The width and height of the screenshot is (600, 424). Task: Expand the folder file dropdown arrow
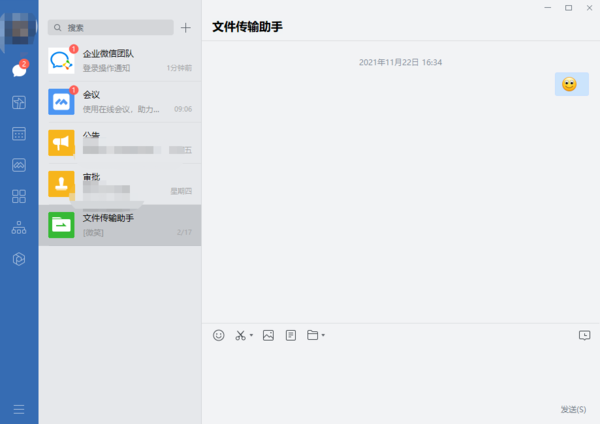point(323,335)
